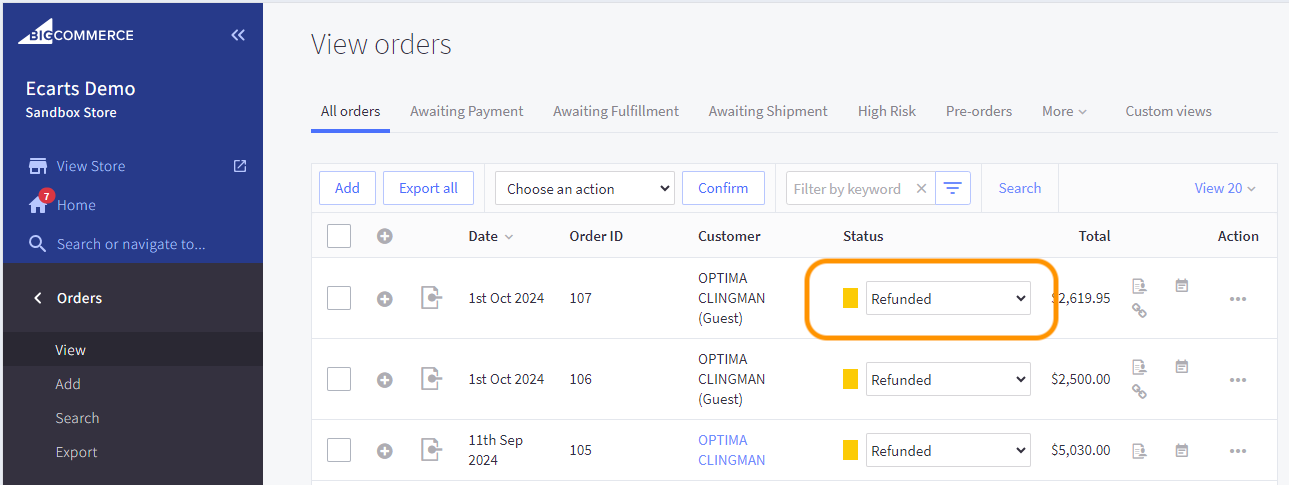Check the box for order 105
Screen dimensions: 1289x485
339,450
